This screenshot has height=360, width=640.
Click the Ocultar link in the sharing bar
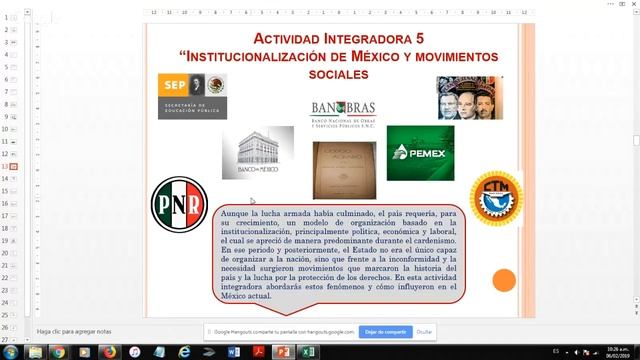[424, 332]
